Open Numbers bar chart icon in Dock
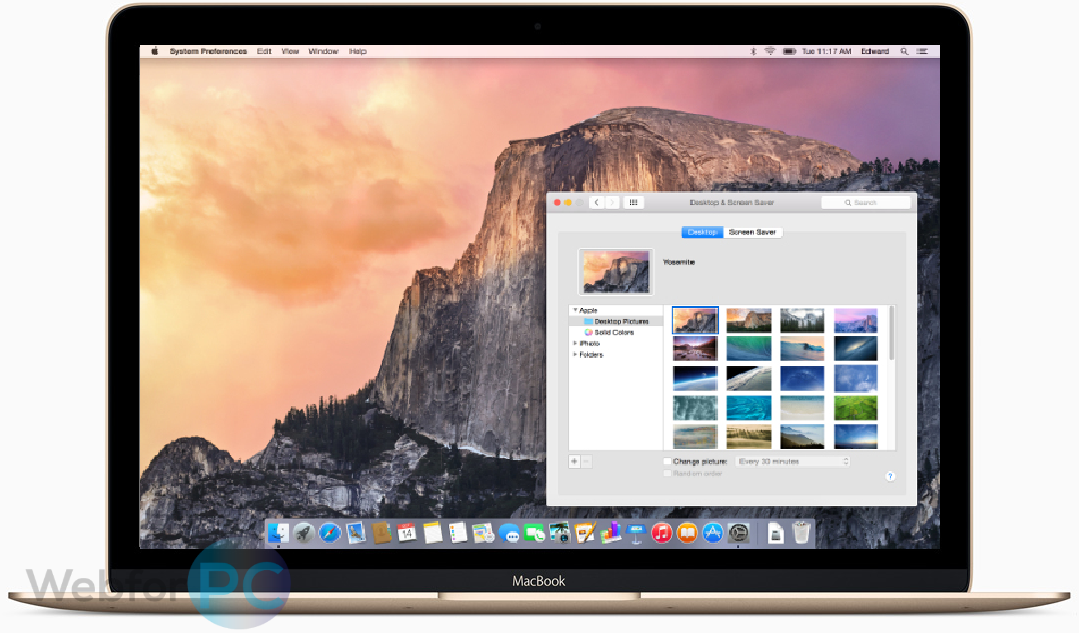1079x633 pixels. (x=610, y=533)
